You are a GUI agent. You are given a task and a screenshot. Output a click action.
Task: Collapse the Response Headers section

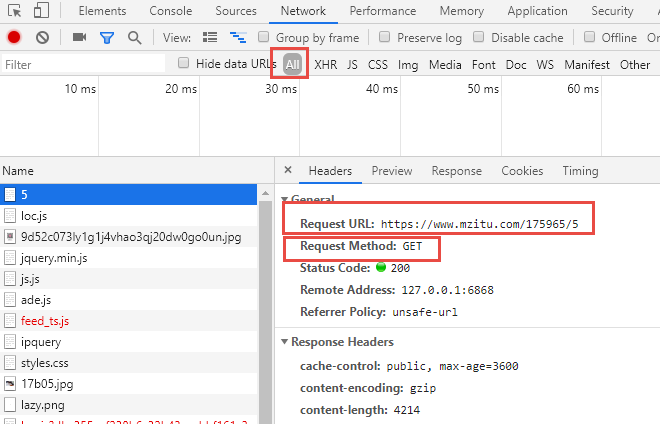[x=285, y=343]
